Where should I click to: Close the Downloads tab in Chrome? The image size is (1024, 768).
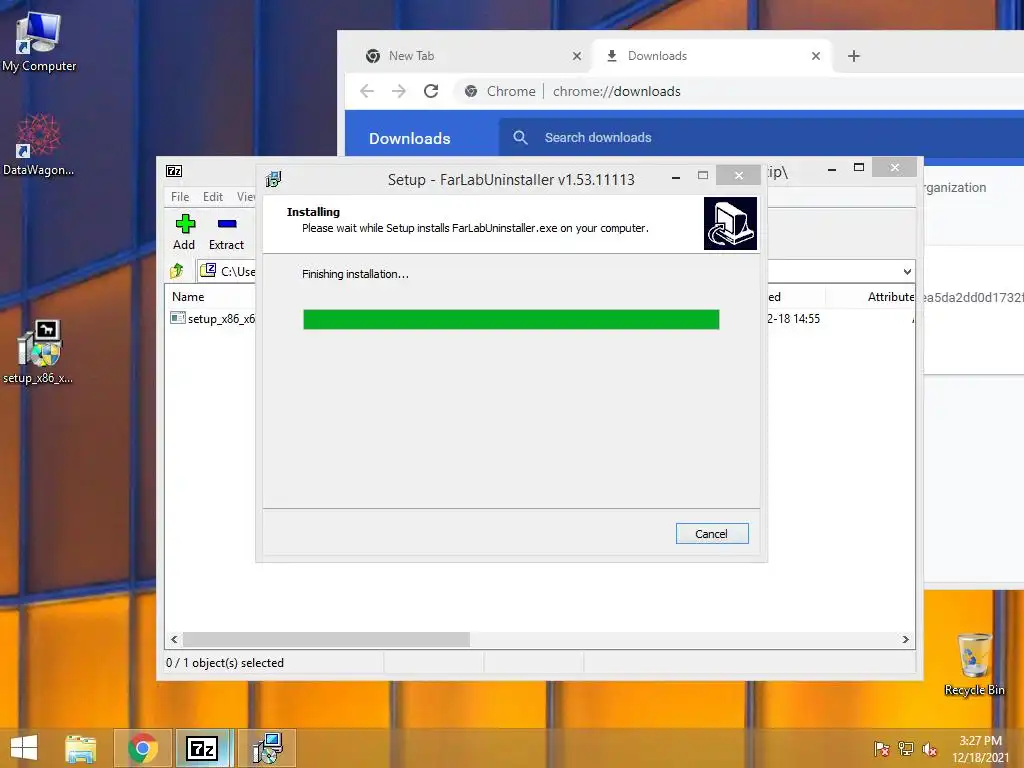(x=816, y=56)
